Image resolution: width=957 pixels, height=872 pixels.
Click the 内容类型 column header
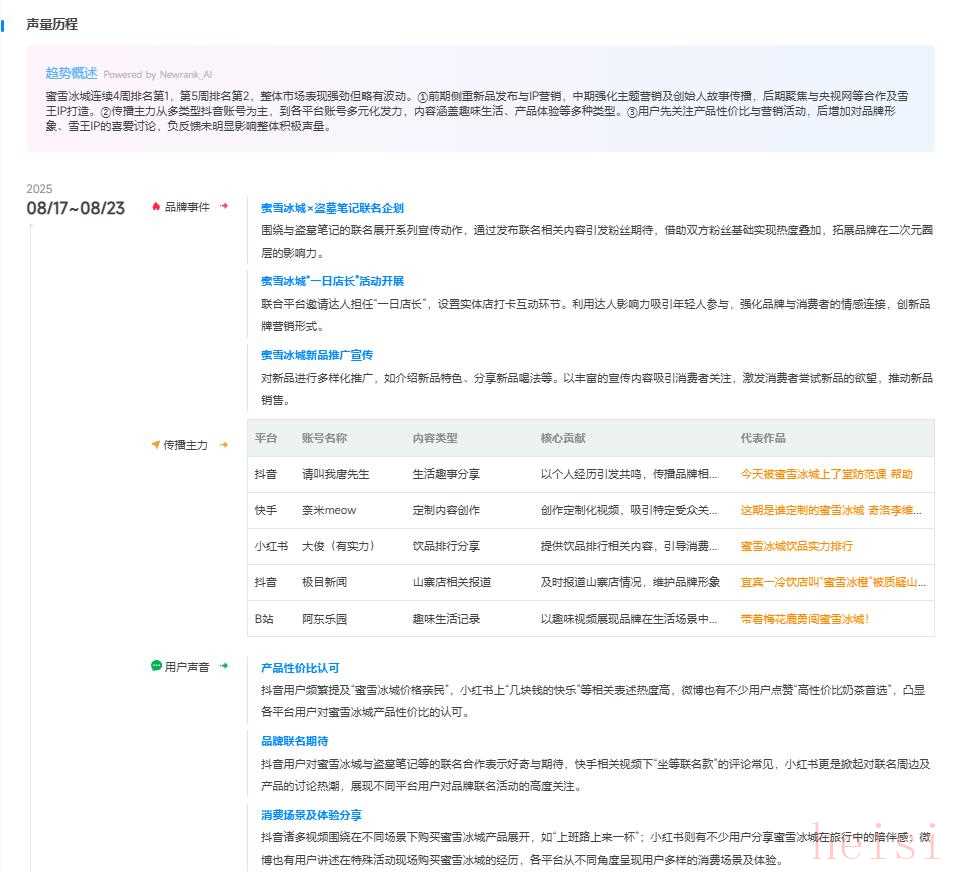435,438
